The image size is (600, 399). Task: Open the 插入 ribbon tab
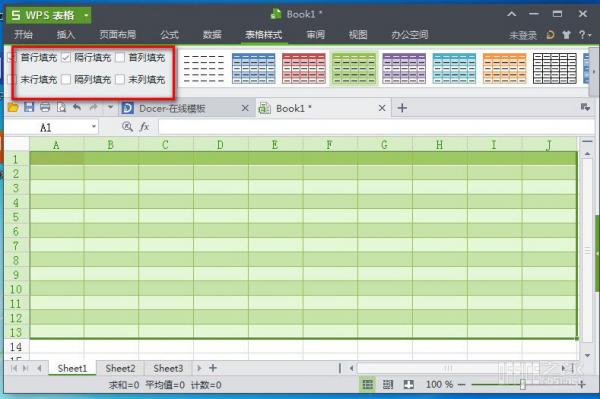click(66, 35)
